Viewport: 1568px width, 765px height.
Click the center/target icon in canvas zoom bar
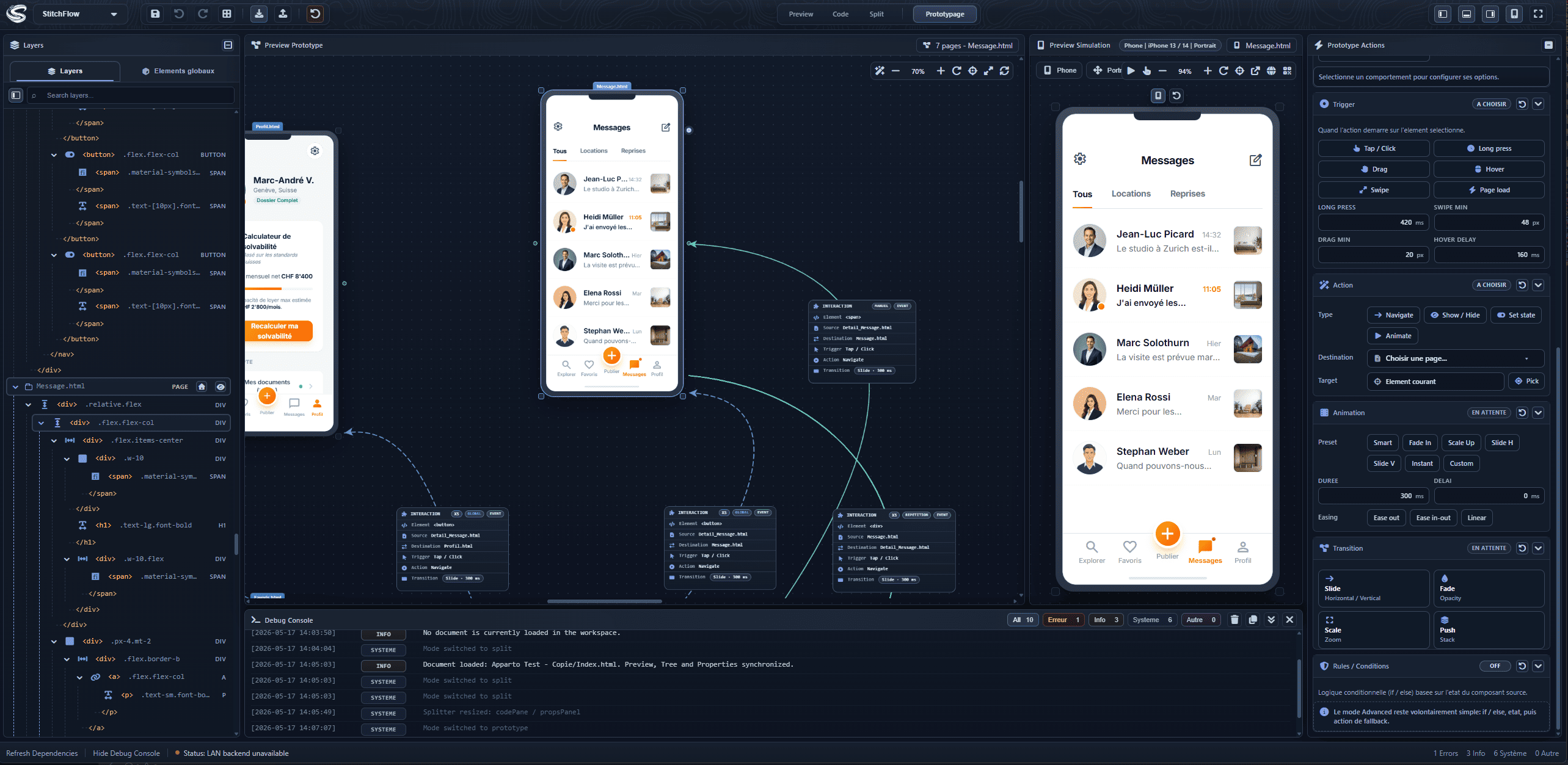(972, 71)
